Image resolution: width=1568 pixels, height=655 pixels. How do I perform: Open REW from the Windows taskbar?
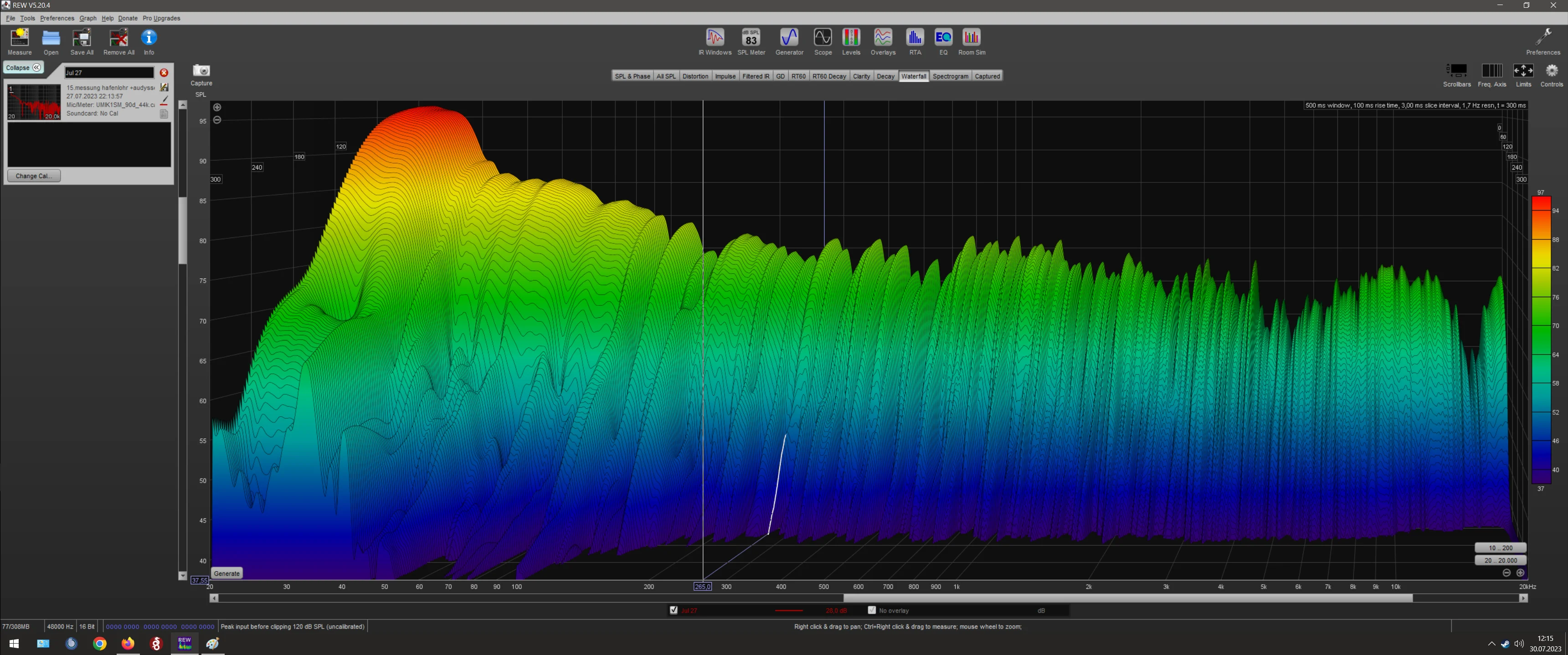[185, 643]
